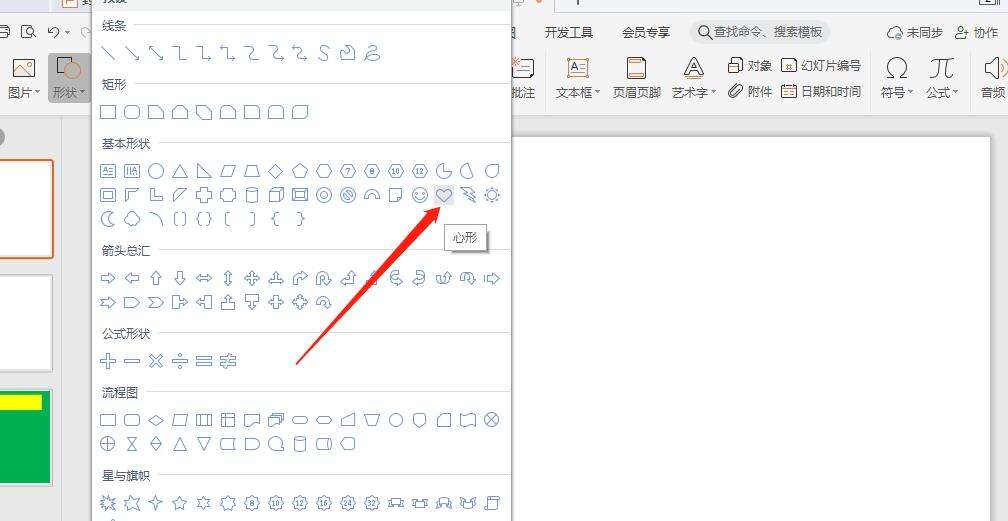
Task: Select the right arrow shape
Action: 108,279
